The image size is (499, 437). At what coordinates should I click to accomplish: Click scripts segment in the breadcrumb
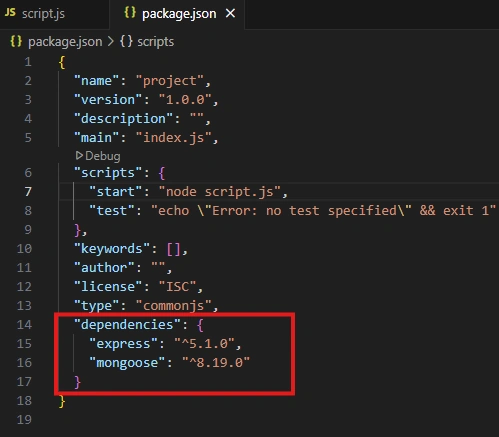155,42
